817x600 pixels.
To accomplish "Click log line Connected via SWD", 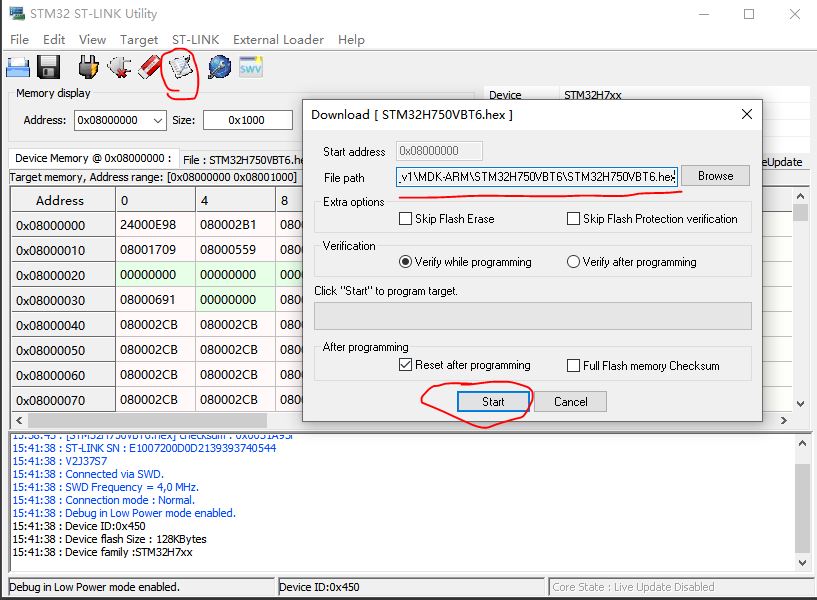I will point(88,474).
